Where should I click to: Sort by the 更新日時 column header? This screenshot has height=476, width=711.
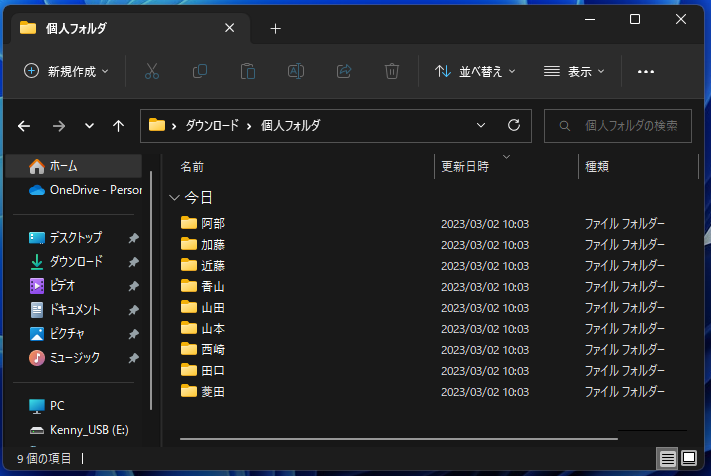click(466, 167)
